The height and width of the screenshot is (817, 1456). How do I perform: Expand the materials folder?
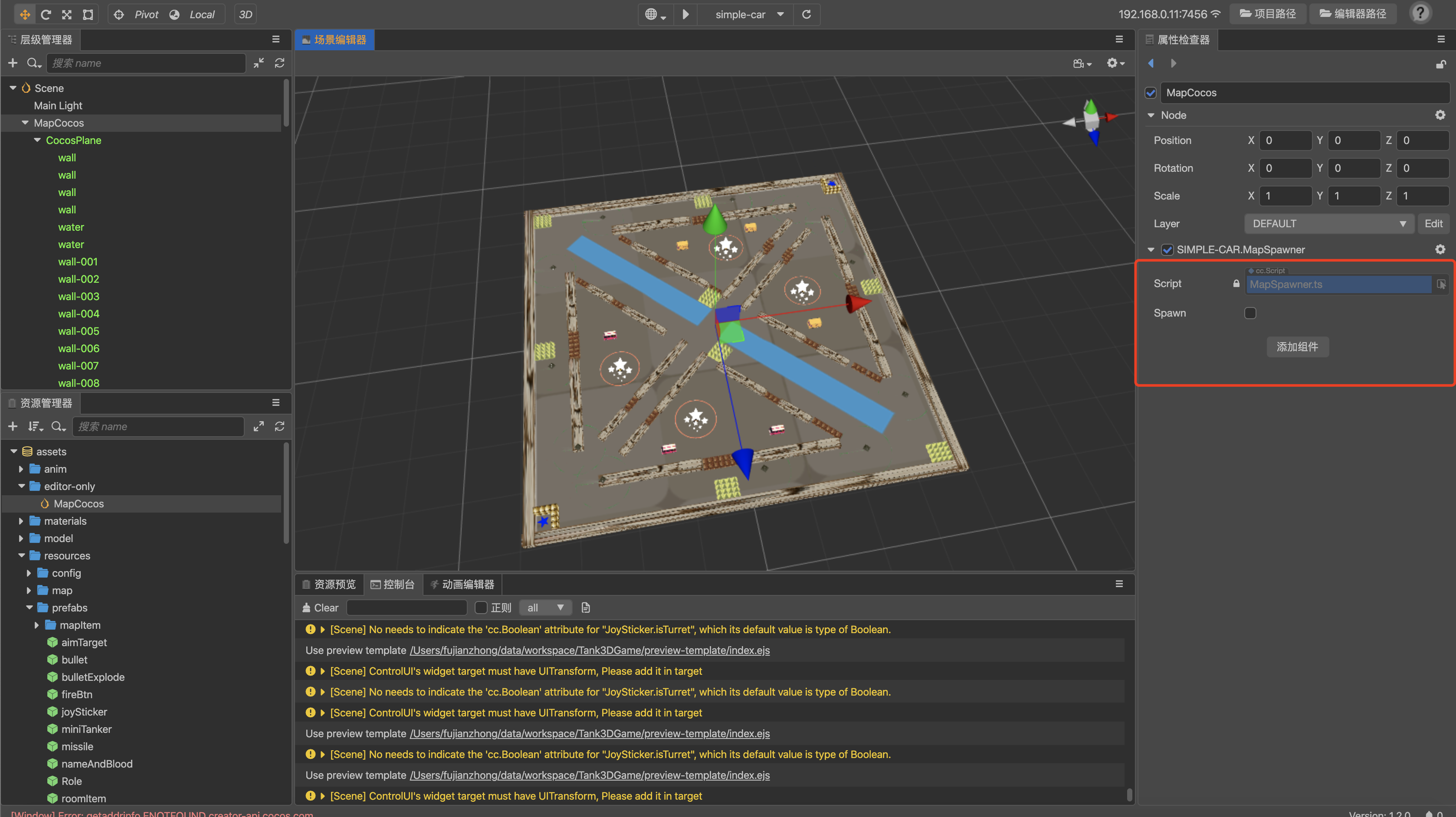pyautogui.click(x=21, y=521)
